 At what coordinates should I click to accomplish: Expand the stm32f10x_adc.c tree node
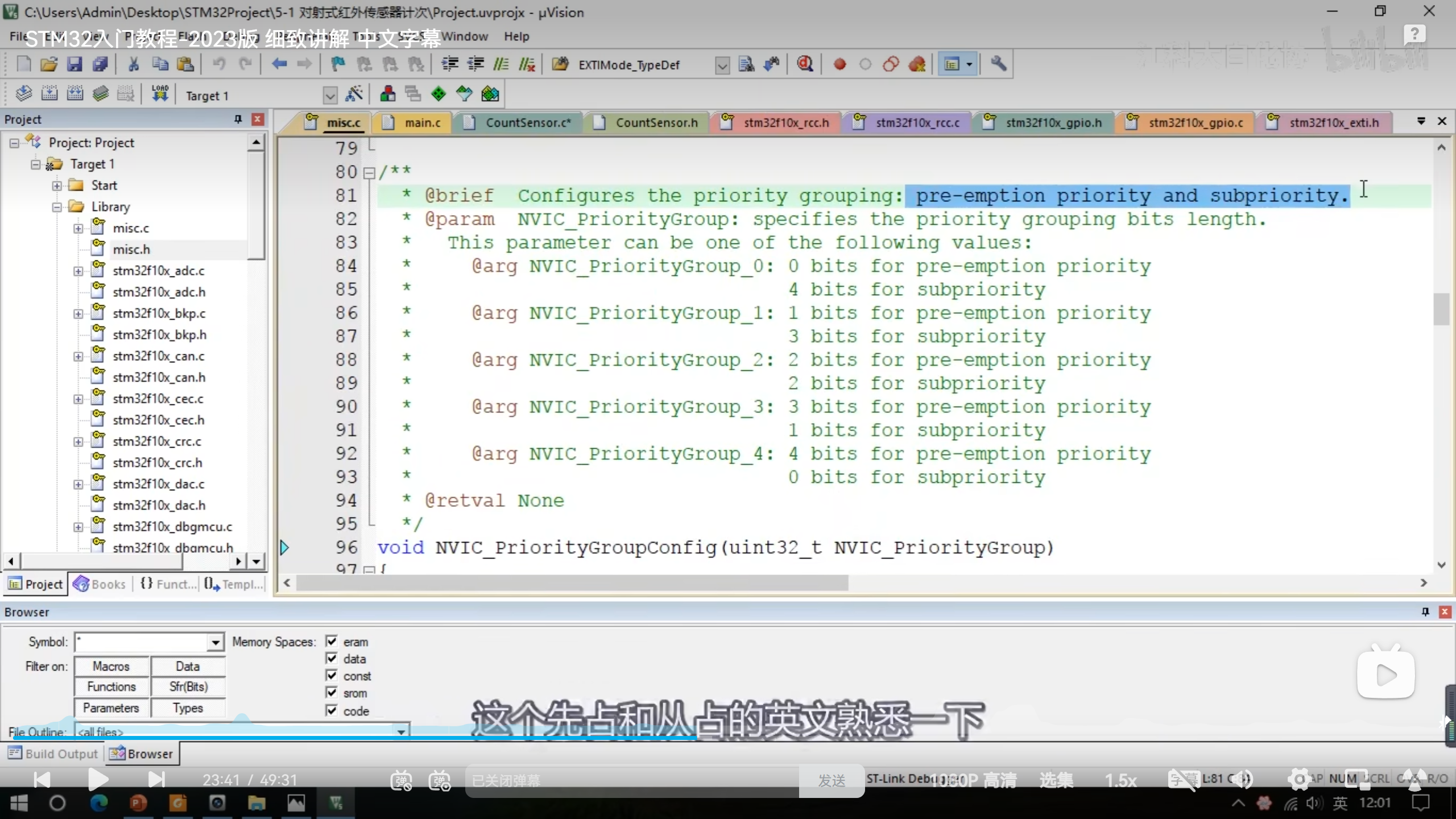pos(78,271)
